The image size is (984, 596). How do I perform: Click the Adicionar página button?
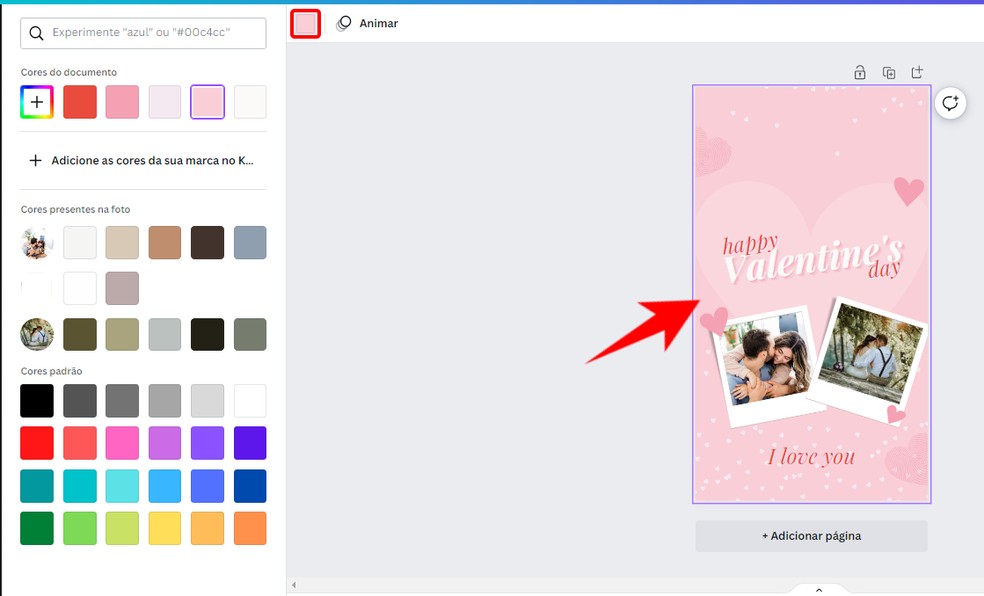coord(811,536)
